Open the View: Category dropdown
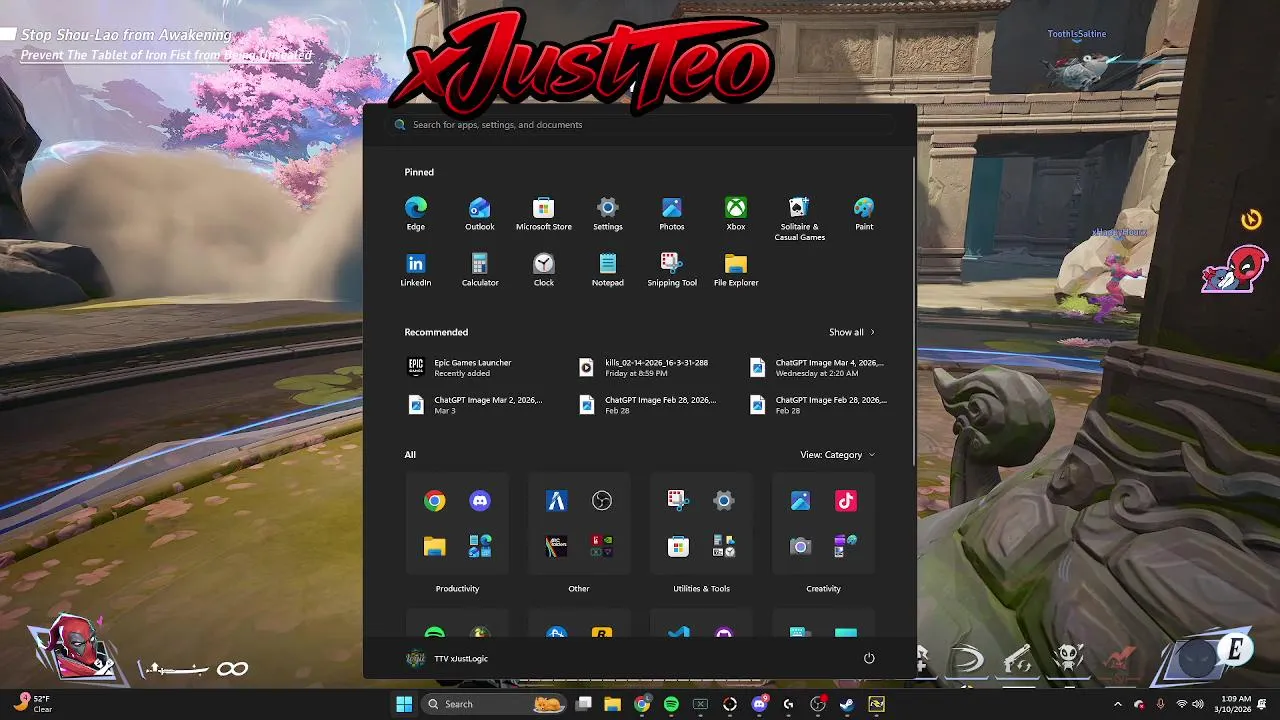Image resolution: width=1280 pixels, height=720 pixels. [838, 455]
